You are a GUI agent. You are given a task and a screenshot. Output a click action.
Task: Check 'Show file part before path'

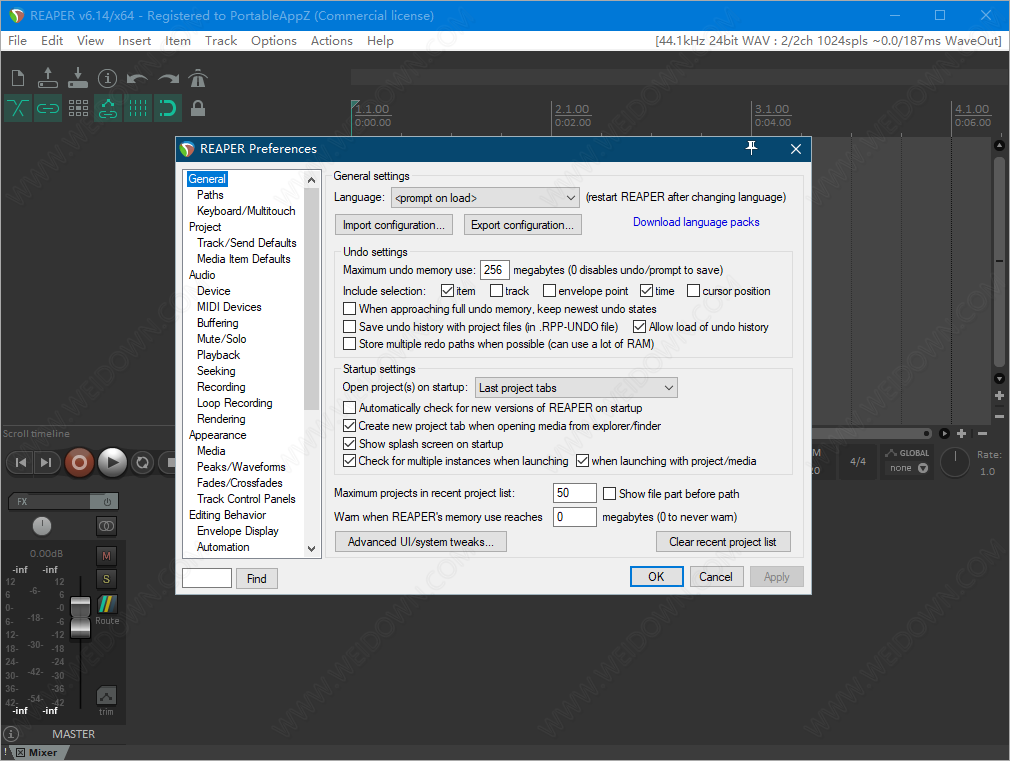[609, 494]
